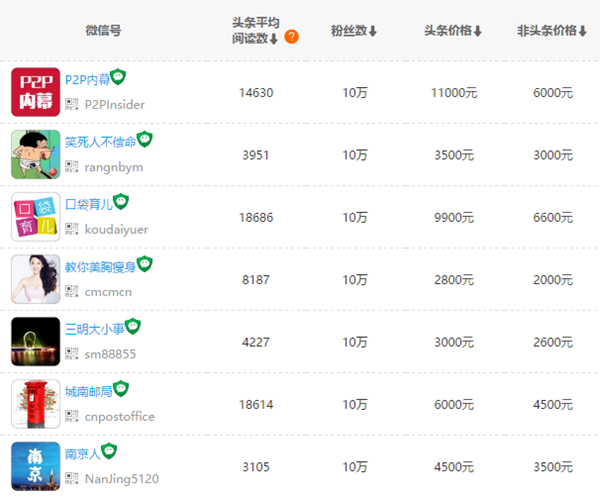Click the red mailbox avatar thumbnail

(36, 404)
